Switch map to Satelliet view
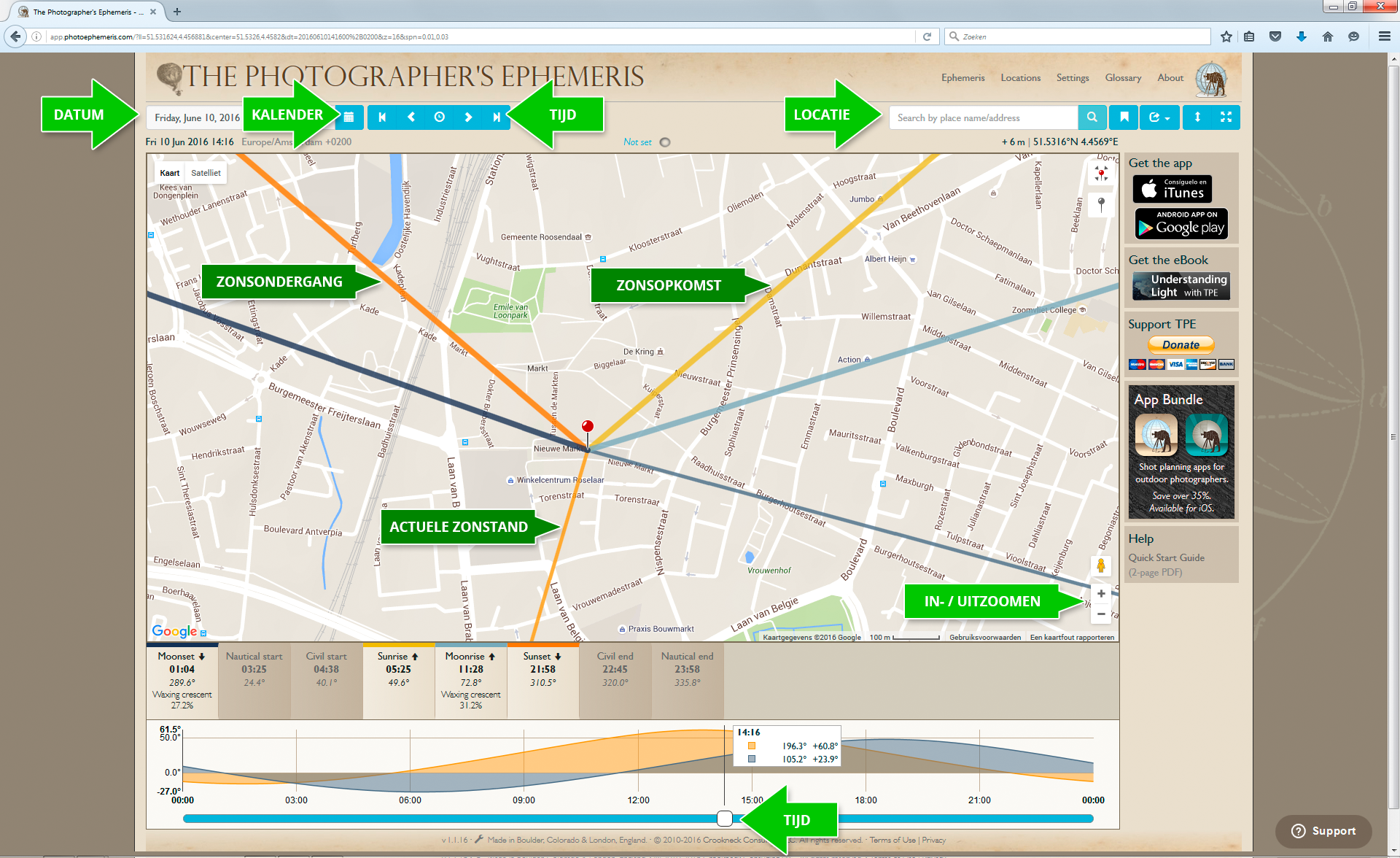This screenshot has width=1400, height=858. pyautogui.click(x=206, y=173)
